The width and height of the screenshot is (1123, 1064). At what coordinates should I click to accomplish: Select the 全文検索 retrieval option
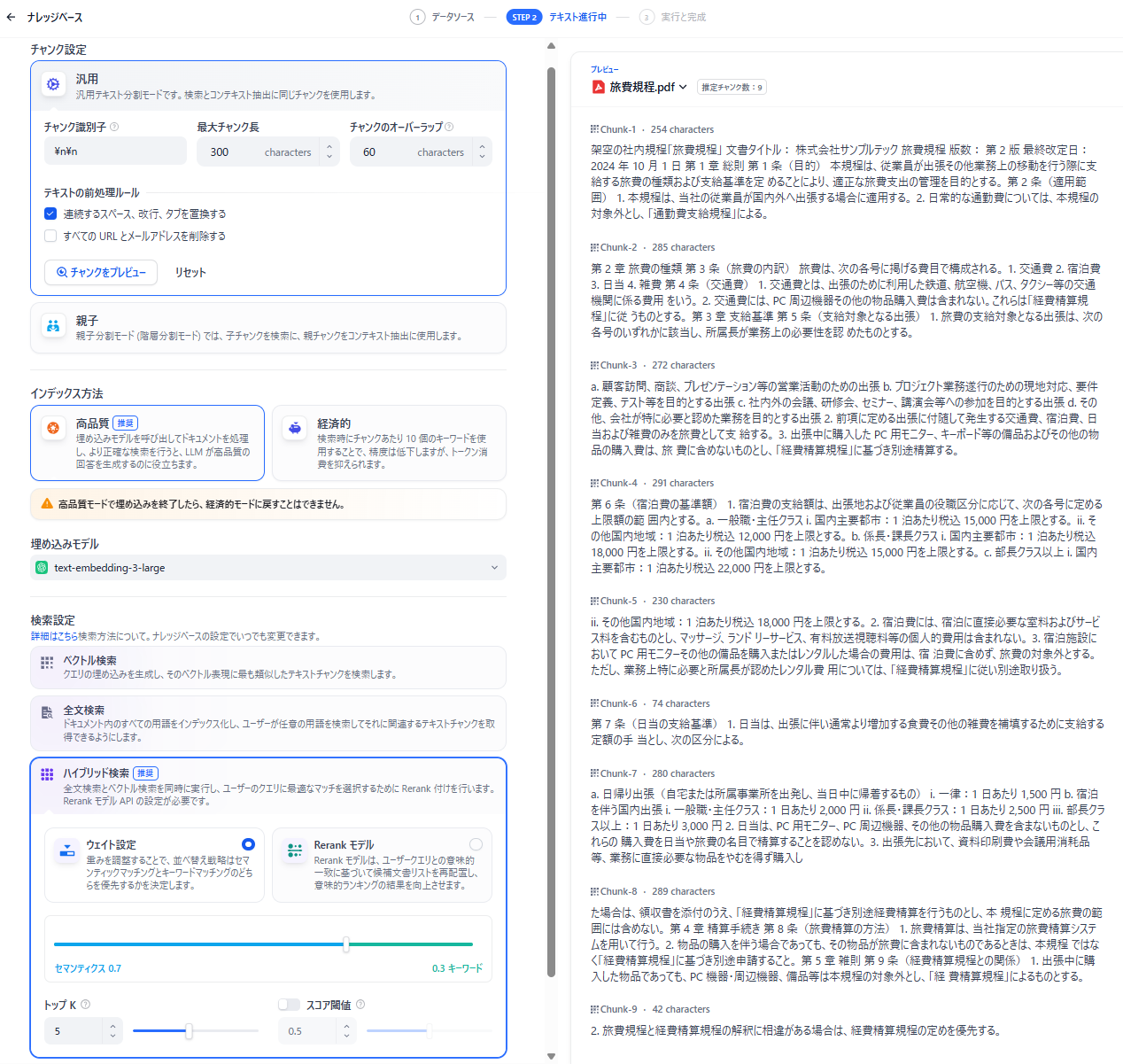(268, 723)
